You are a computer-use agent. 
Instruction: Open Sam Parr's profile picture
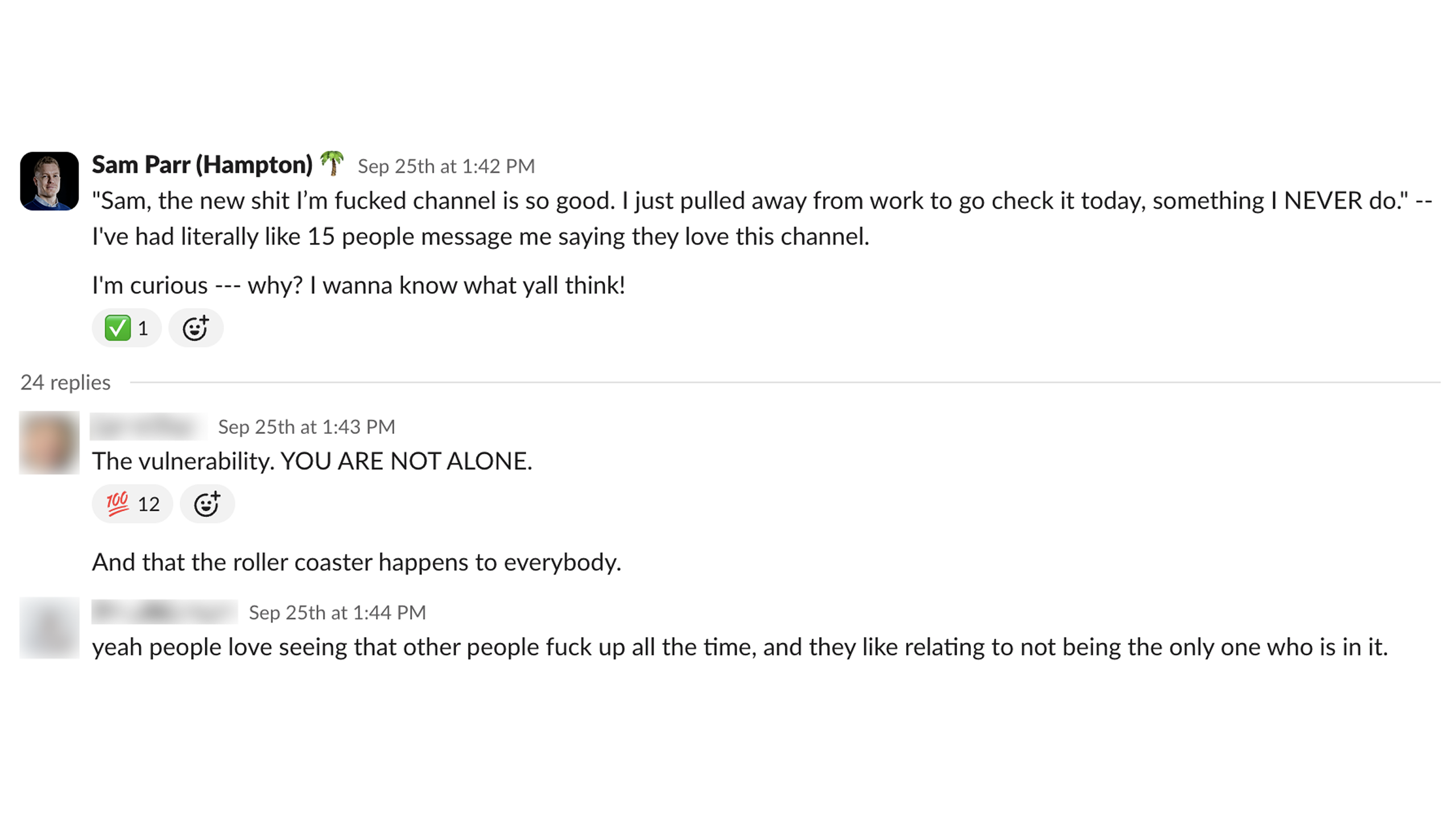point(49,181)
